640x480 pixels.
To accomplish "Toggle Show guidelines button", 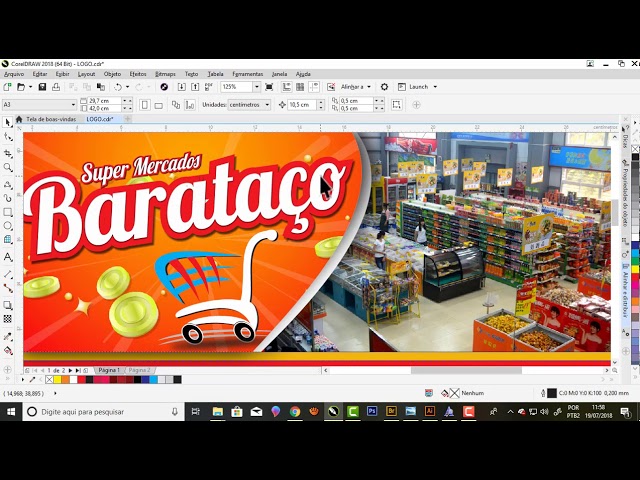I will pyautogui.click(x=314, y=87).
